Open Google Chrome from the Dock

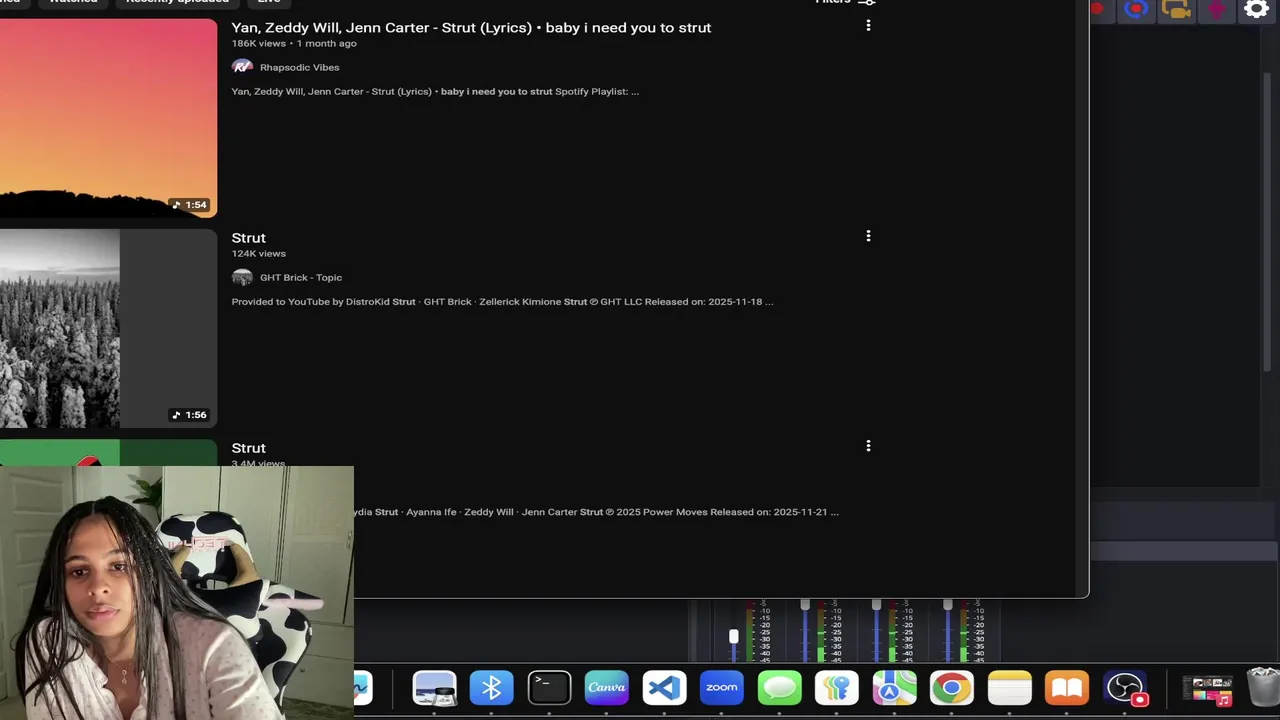pos(951,688)
